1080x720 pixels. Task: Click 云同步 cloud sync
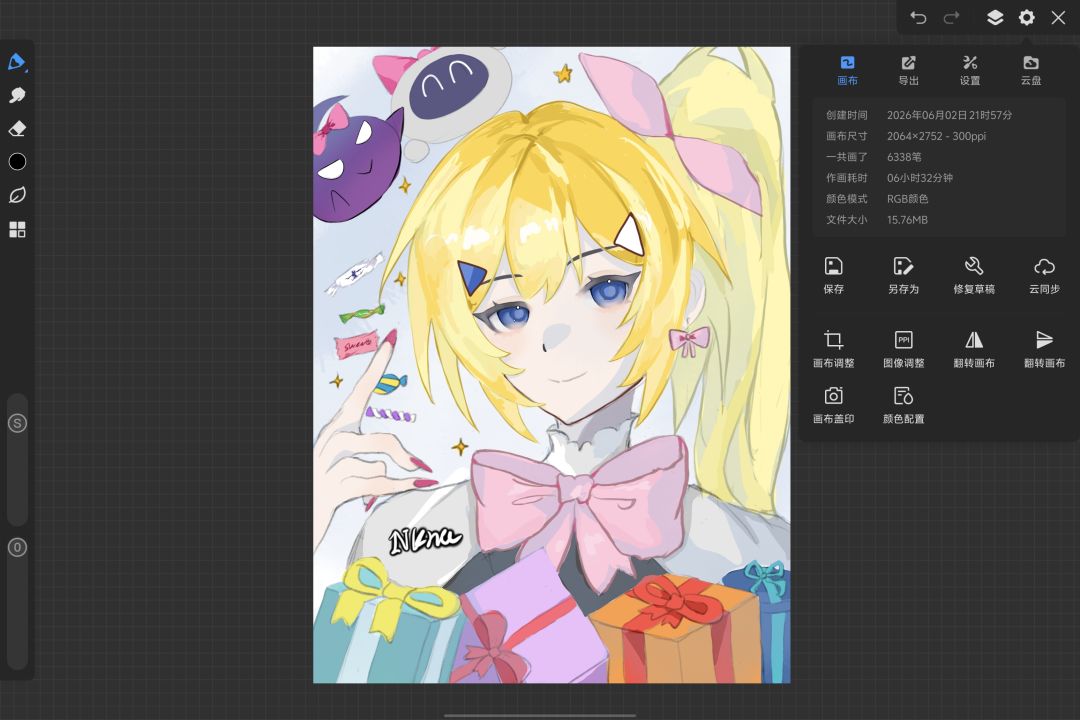[1044, 276]
